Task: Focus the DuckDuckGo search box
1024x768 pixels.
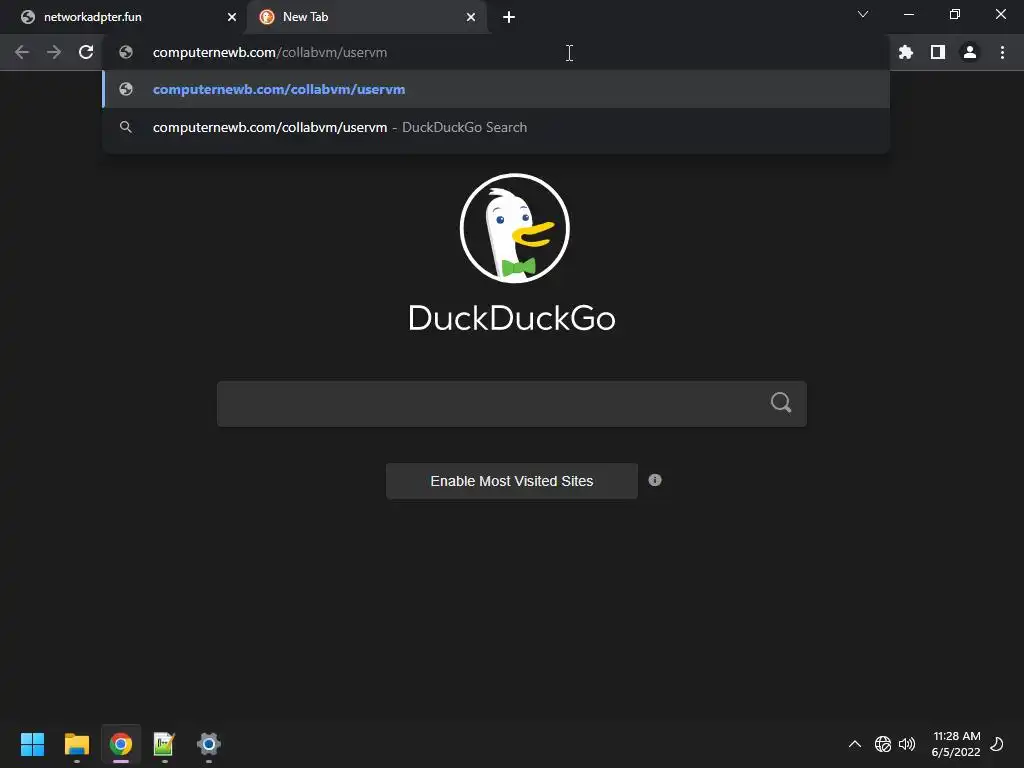Action: (511, 404)
